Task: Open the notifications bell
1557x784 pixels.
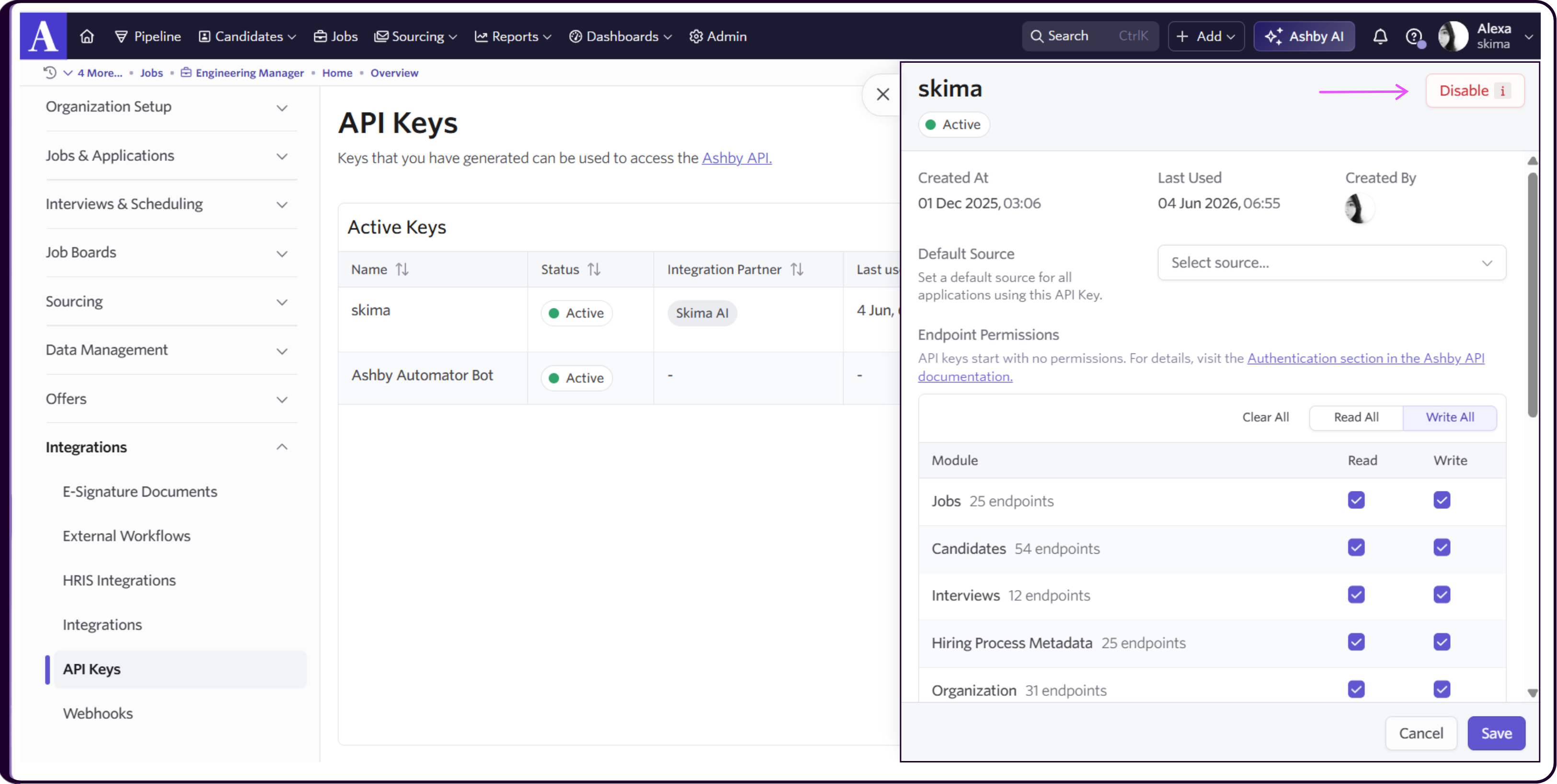Action: point(1380,36)
